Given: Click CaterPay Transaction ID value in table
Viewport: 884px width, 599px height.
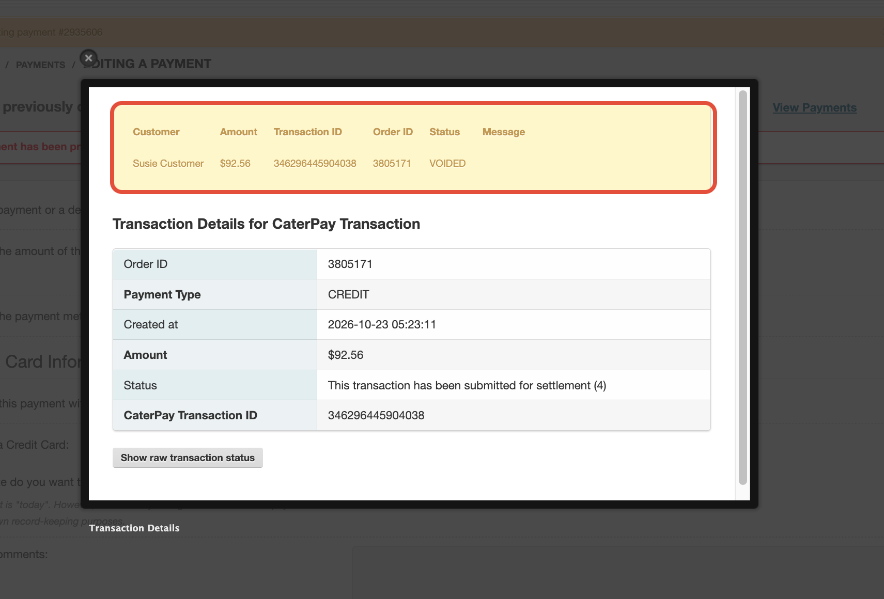Looking at the screenshot, I should click(376, 415).
